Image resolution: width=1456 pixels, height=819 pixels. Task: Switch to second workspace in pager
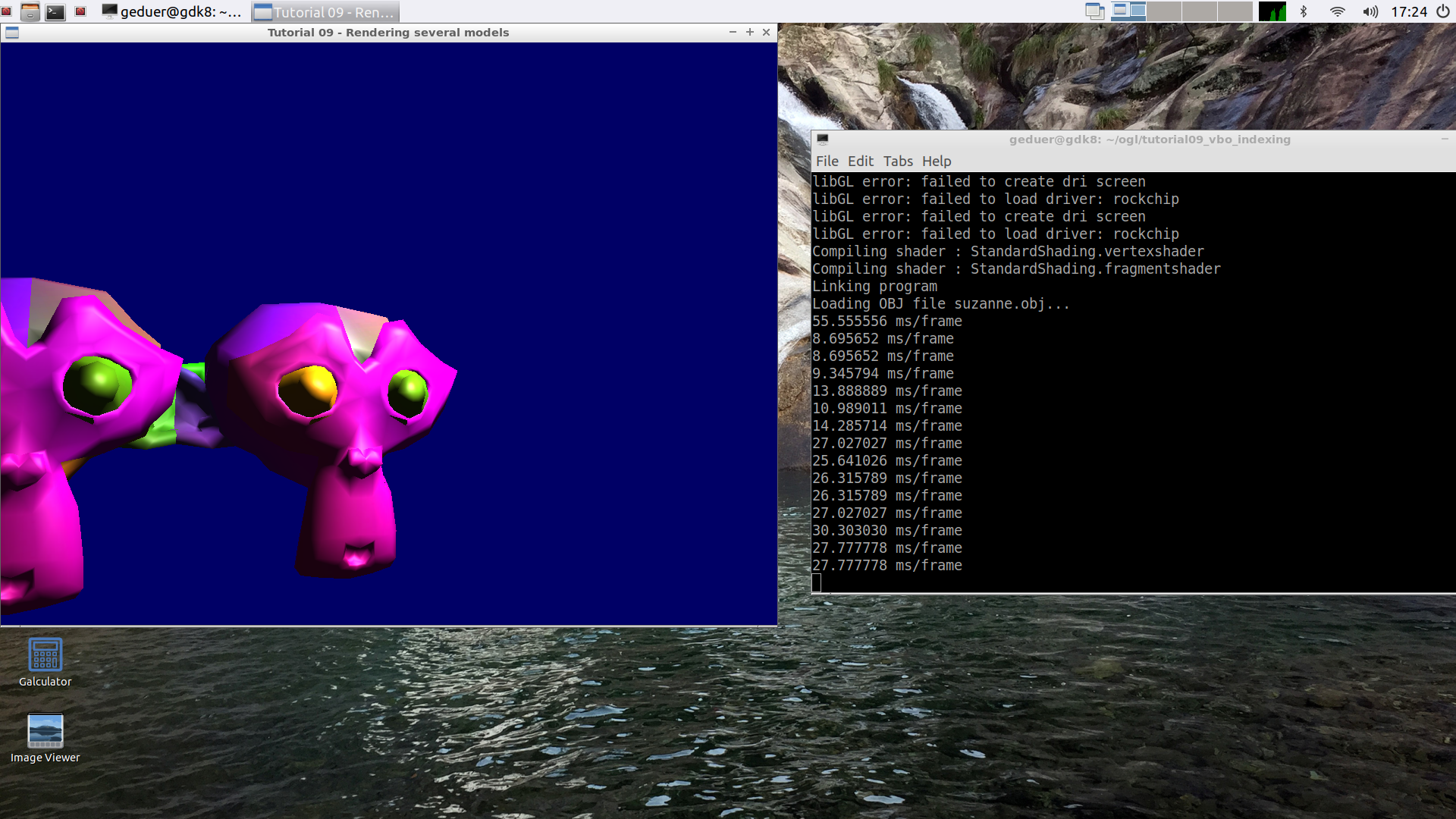(x=1164, y=11)
